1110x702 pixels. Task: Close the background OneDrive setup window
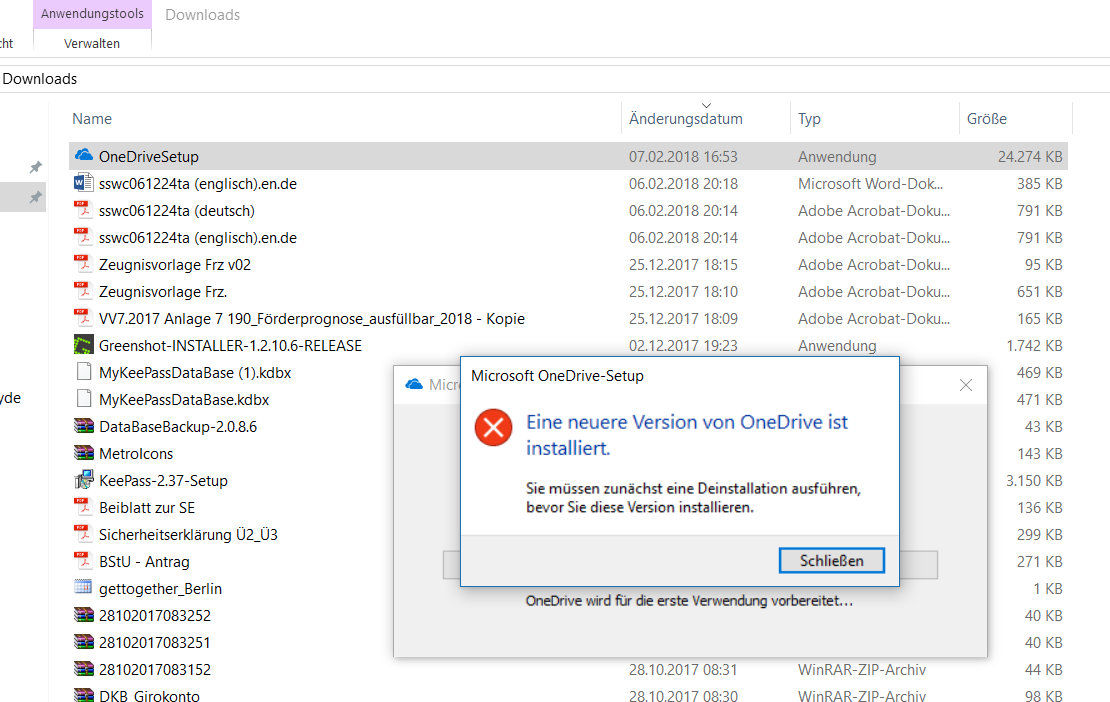(966, 385)
